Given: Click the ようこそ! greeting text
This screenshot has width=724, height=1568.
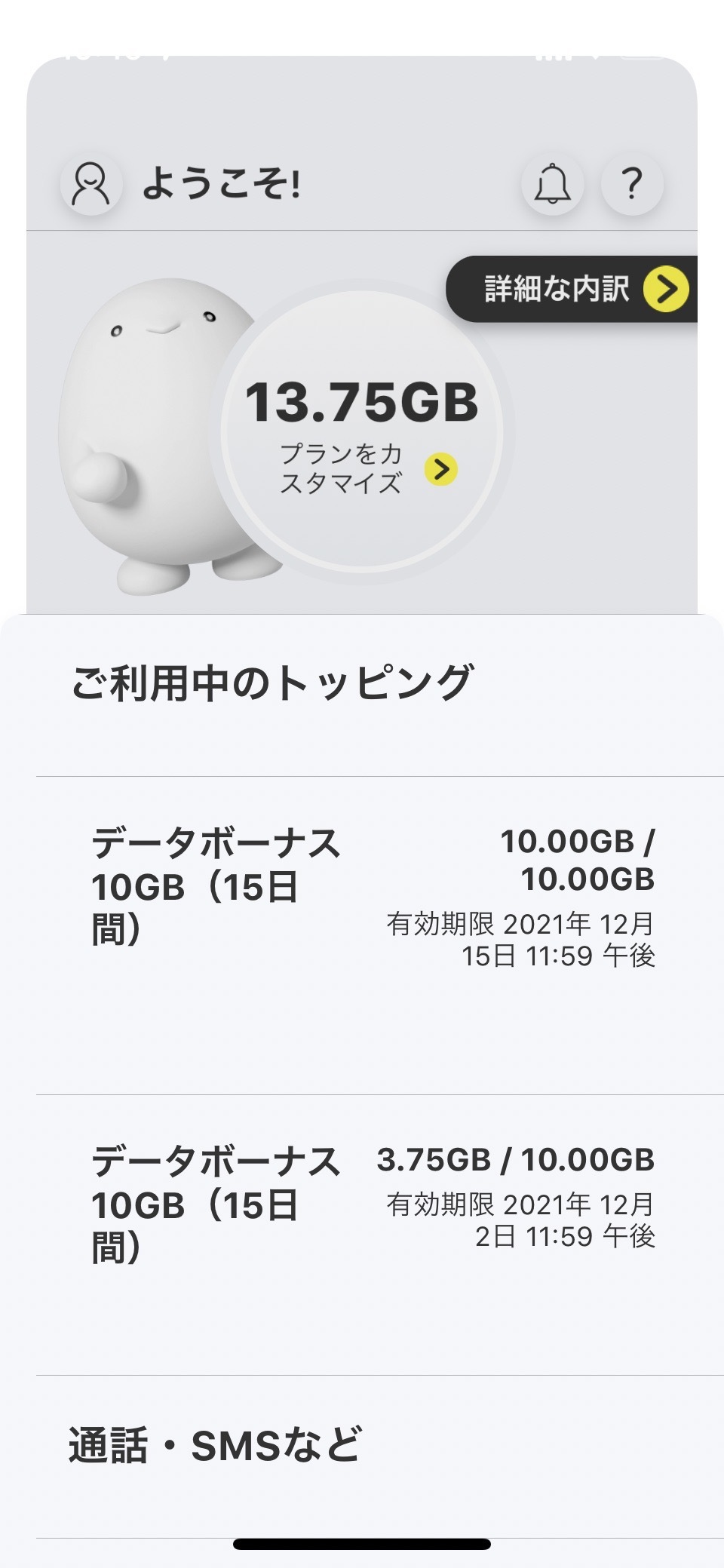Looking at the screenshot, I should click(222, 185).
